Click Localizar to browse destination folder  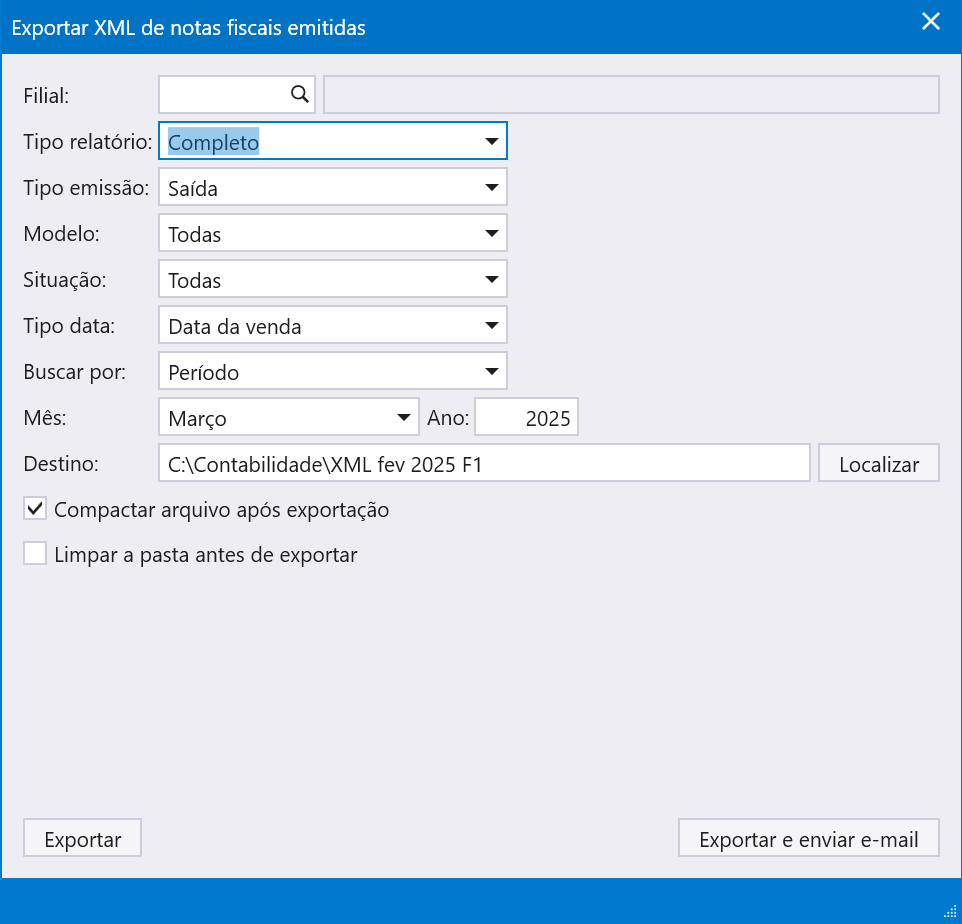(878, 464)
